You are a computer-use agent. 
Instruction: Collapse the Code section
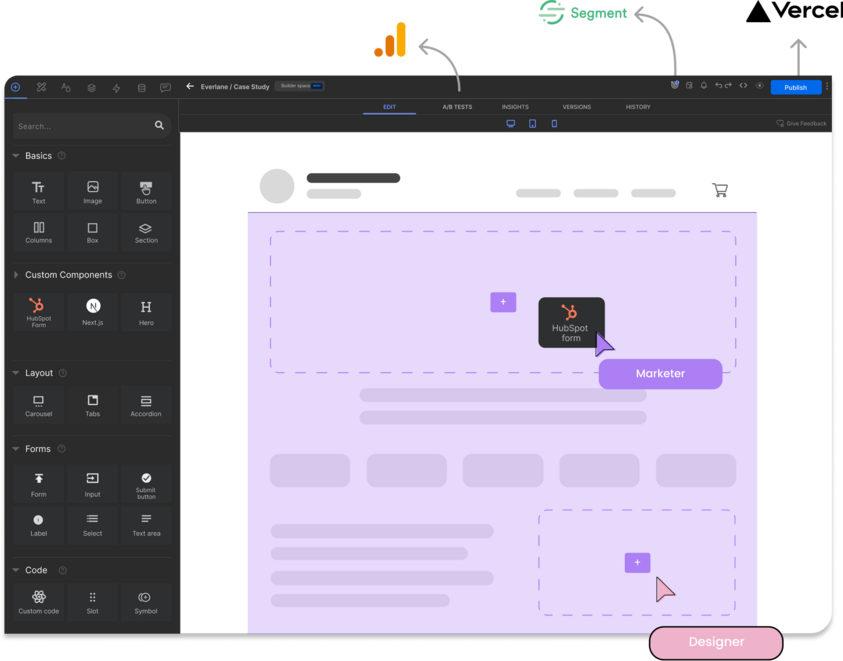(16, 570)
